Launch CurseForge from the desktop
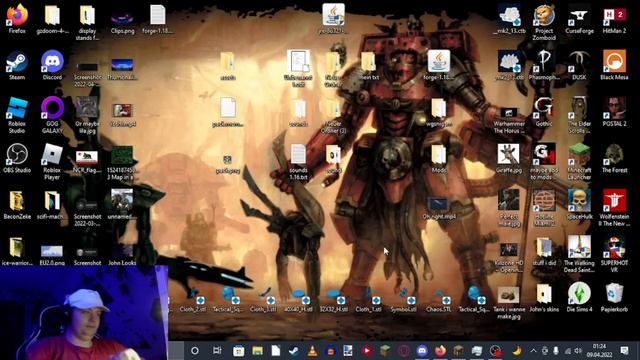Viewport: 640px width, 360px height. tap(579, 19)
